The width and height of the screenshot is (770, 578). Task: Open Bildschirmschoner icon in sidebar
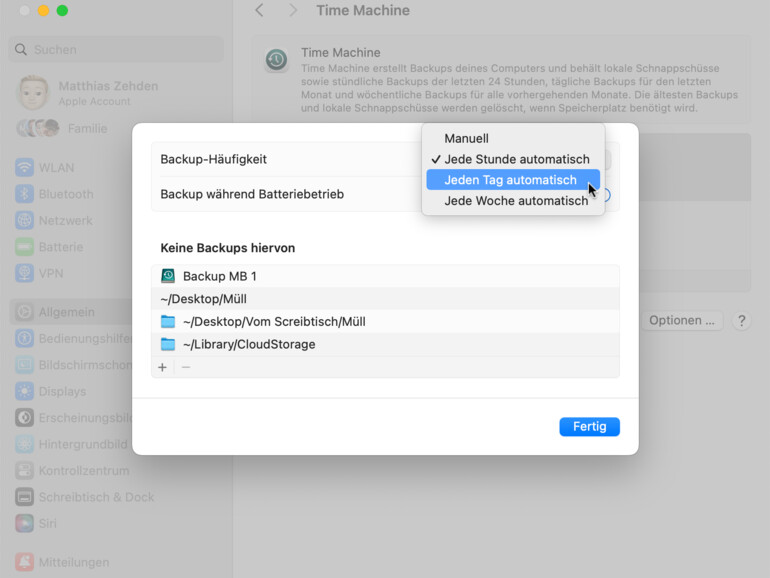tap(25, 365)
